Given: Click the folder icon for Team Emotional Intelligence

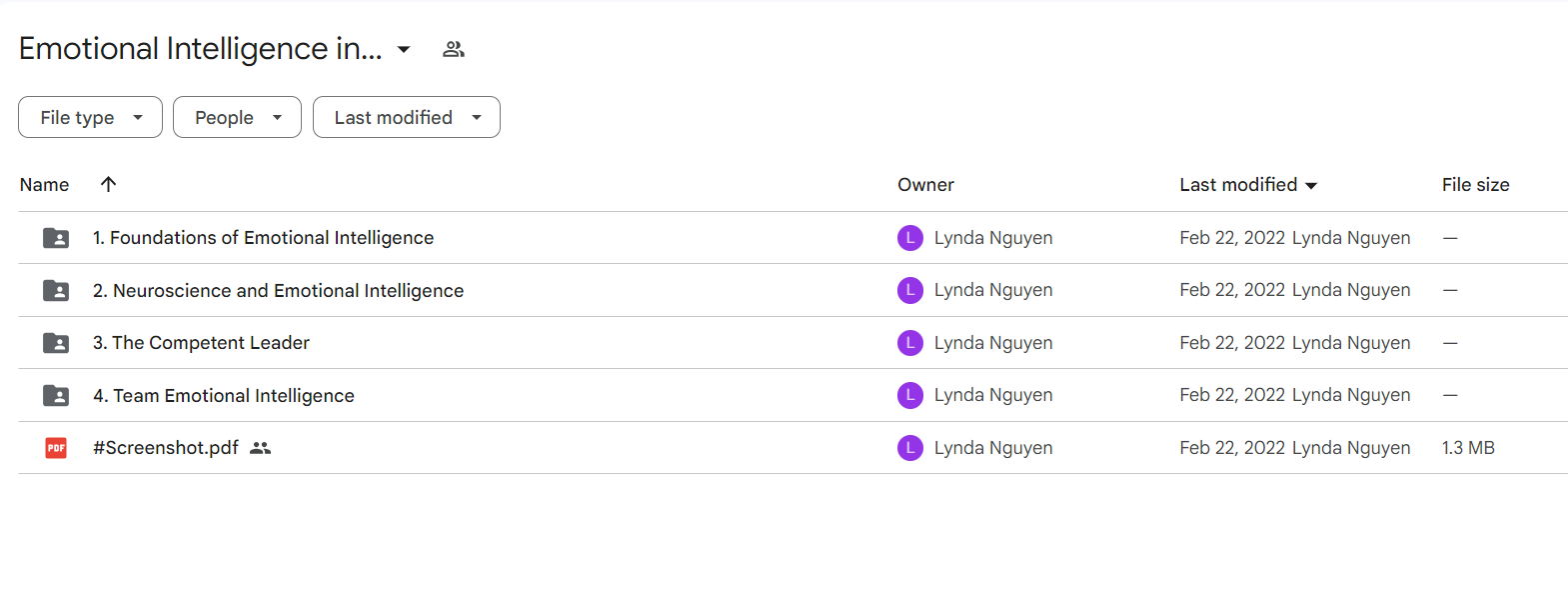Looking at the screenshot, I should [x=56, y=396].
